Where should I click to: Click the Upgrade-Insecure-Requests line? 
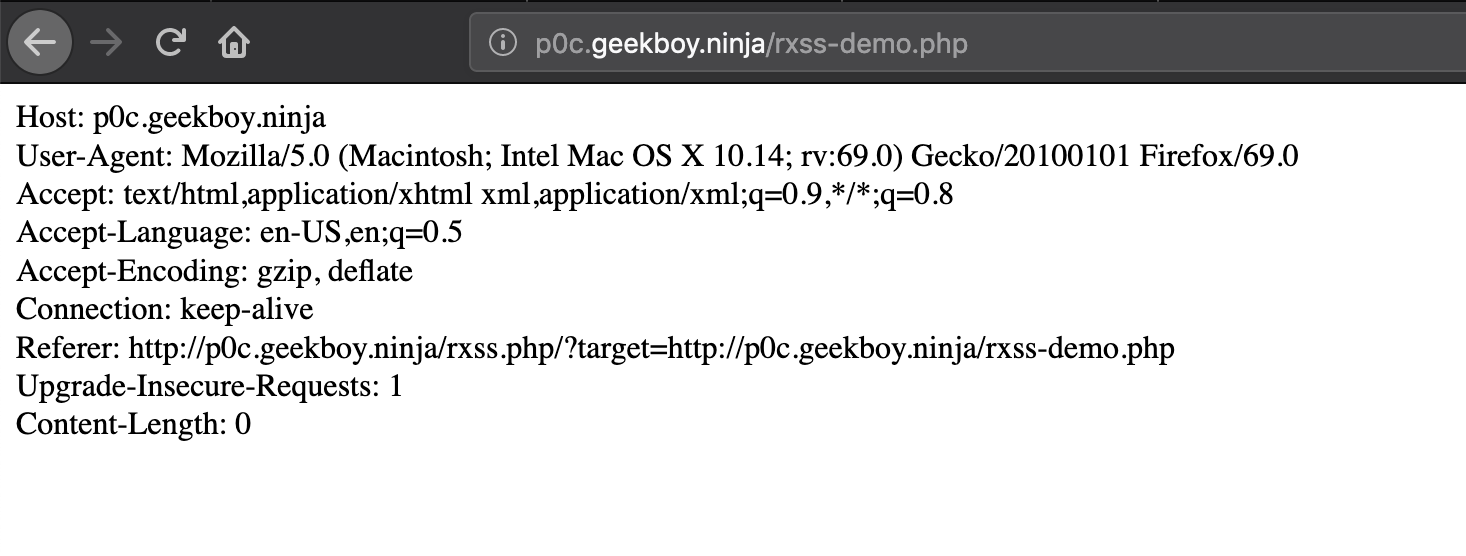(209, 386)
